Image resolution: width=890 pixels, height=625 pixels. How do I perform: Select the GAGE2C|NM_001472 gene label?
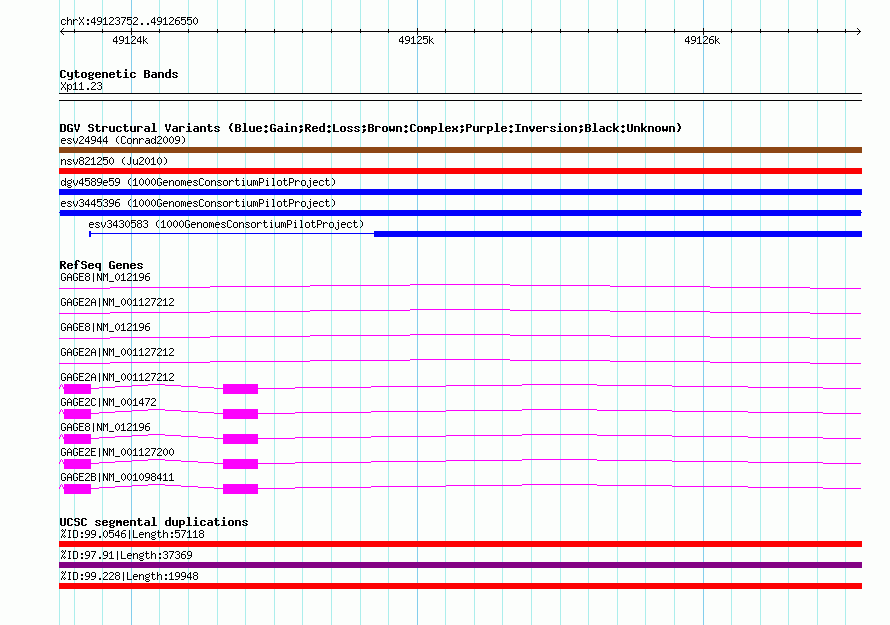coord(108,402)
